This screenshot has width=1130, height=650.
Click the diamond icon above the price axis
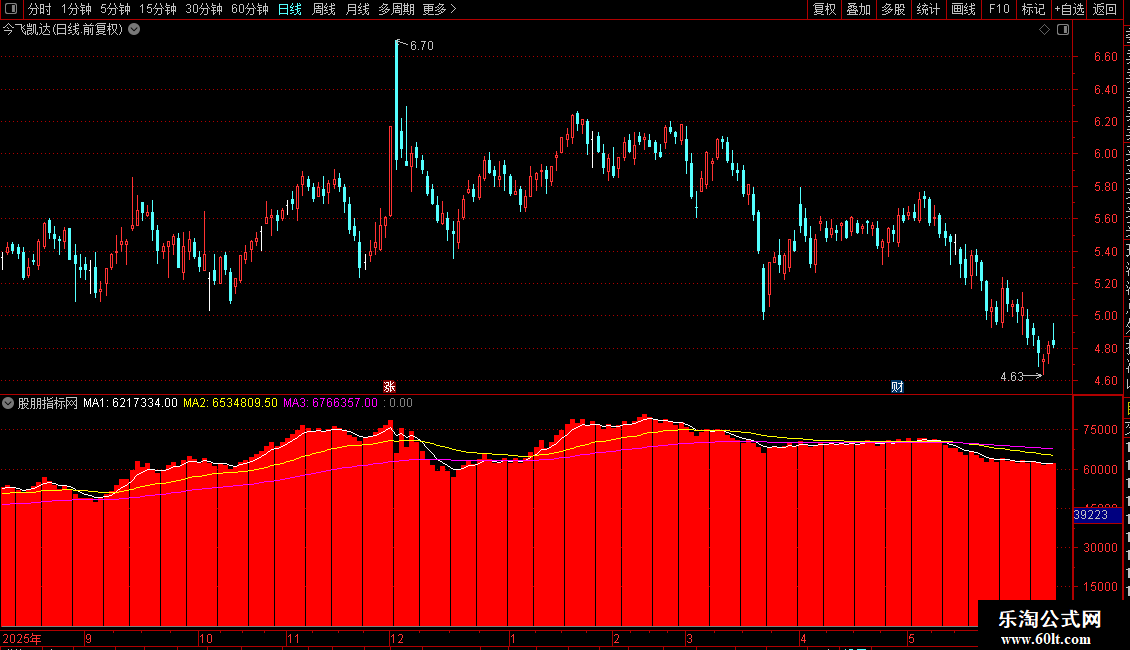click(1044, 30)
